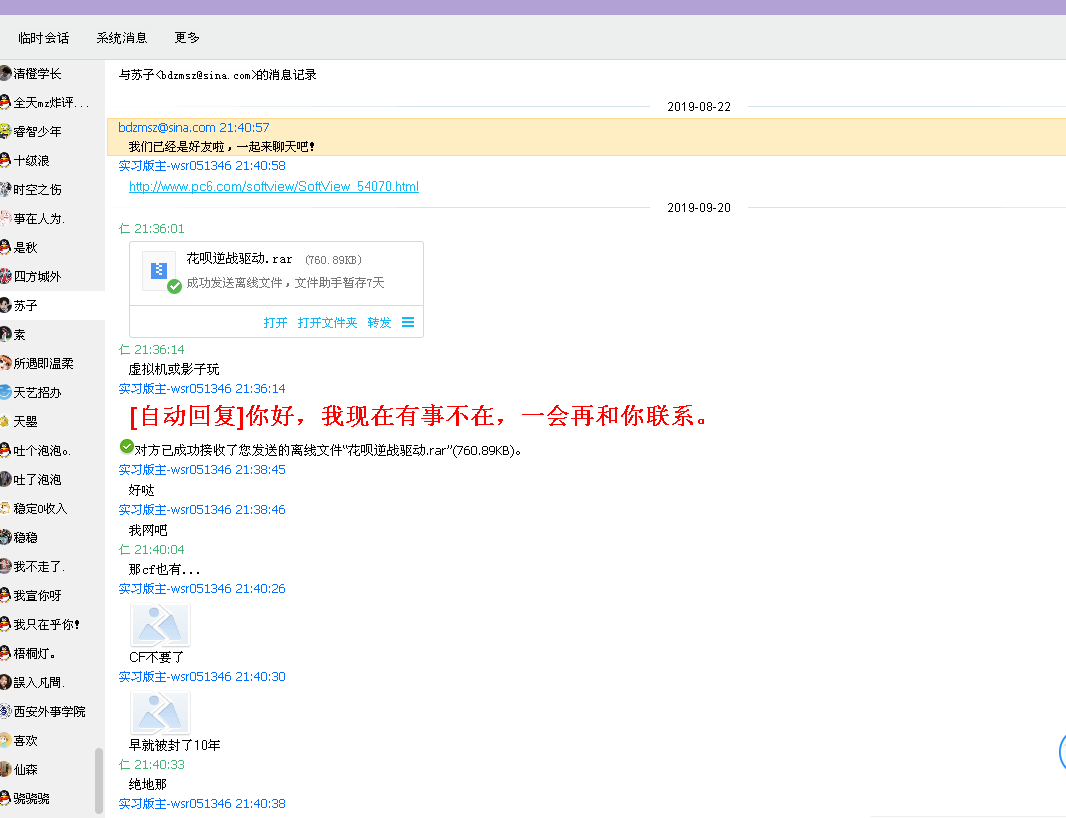This screenshot has width=1066, height=818.
Task: Click avatar icon of 梧桐灯
Action: [x=5, y=653]
